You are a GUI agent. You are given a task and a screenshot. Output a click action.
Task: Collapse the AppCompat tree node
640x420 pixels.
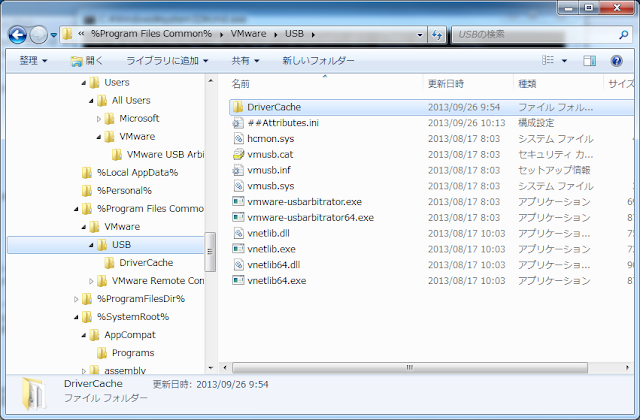pyautogui.click(x=84, y=336)
